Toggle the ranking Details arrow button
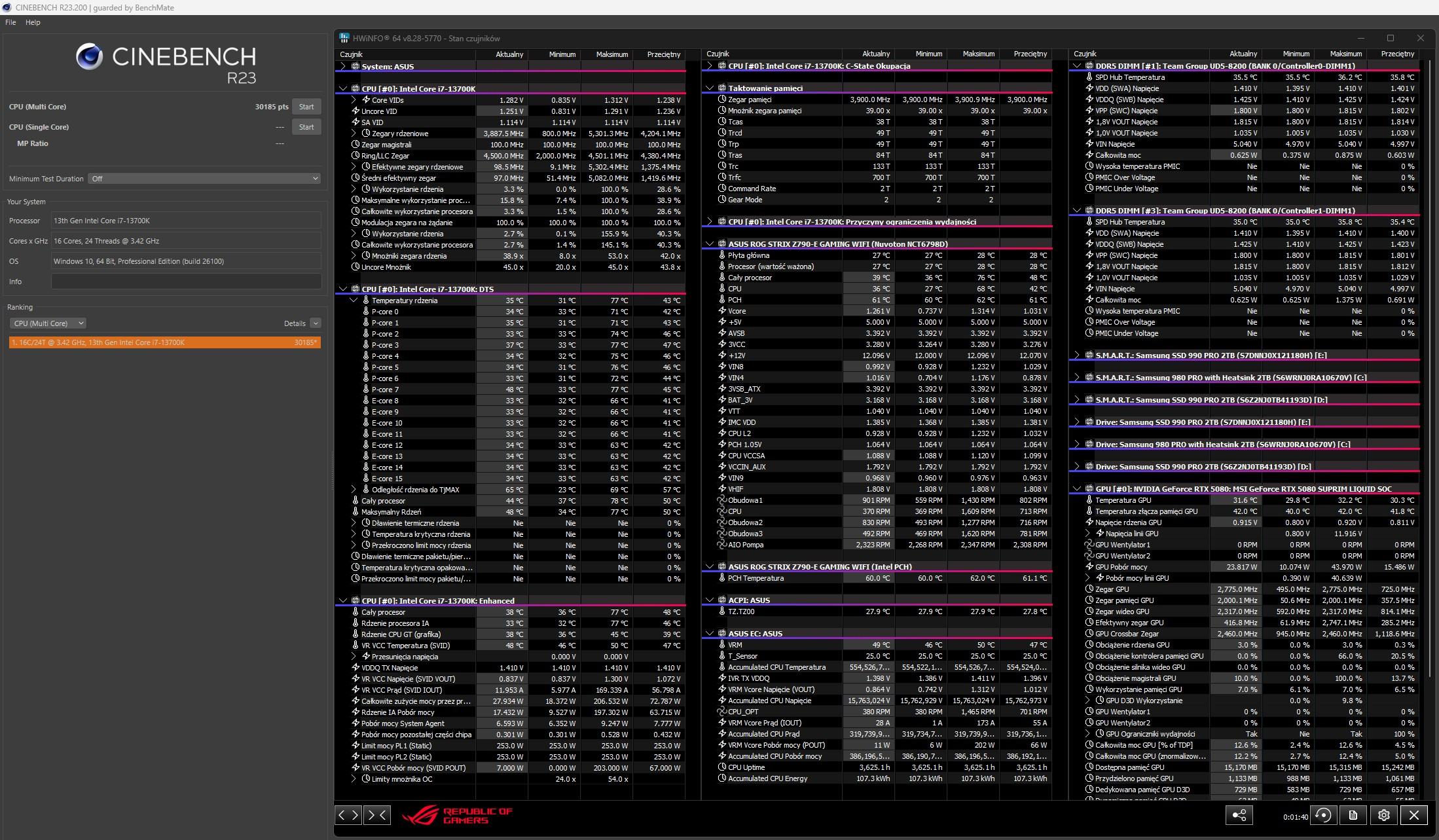The image size is (1439, 840). click(x=316, y=323)
